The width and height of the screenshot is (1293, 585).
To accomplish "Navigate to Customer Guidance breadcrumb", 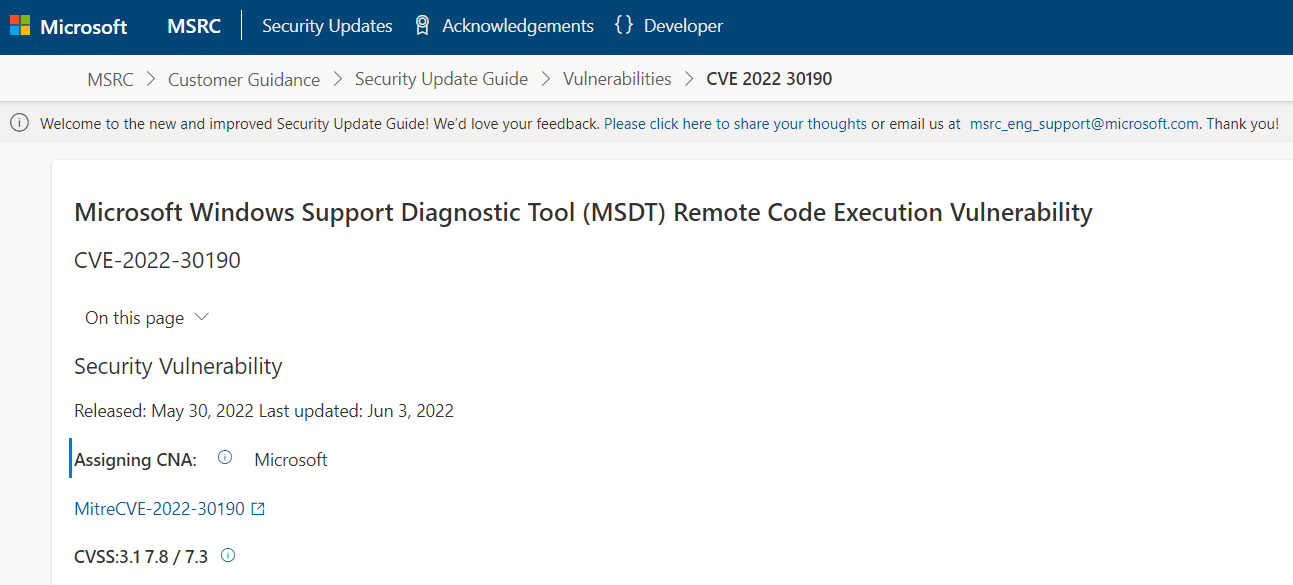I will click(x=244, y=79).
